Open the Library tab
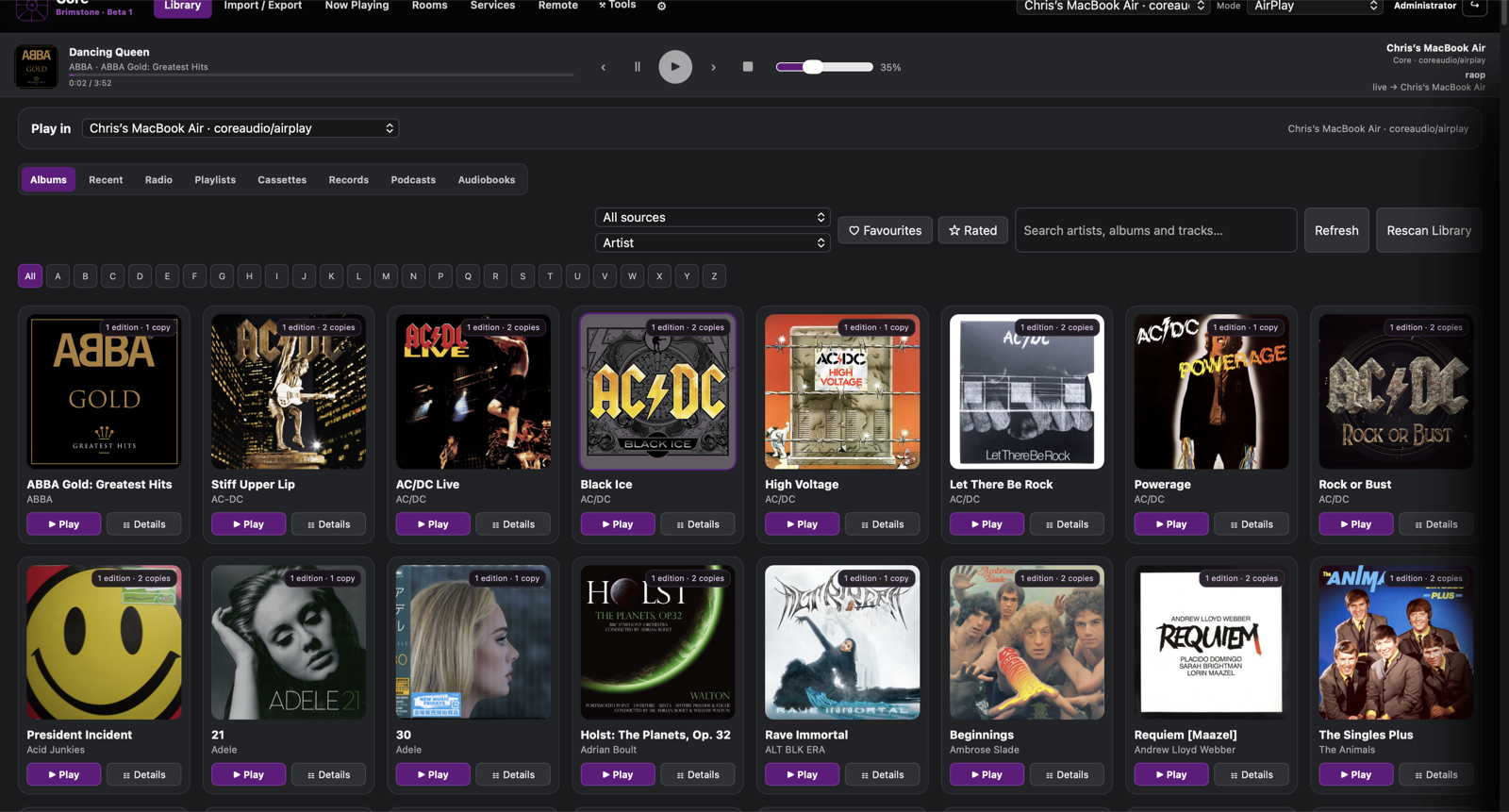 tap(182, 6)
